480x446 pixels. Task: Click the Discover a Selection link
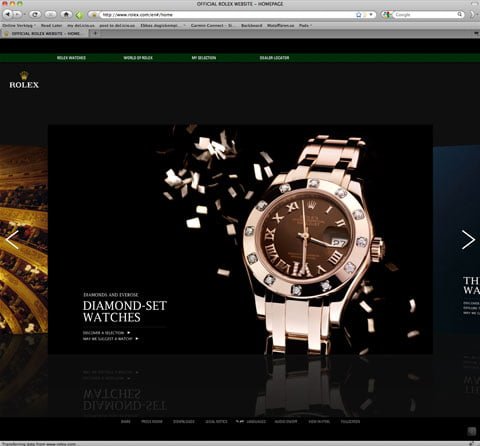107,333
